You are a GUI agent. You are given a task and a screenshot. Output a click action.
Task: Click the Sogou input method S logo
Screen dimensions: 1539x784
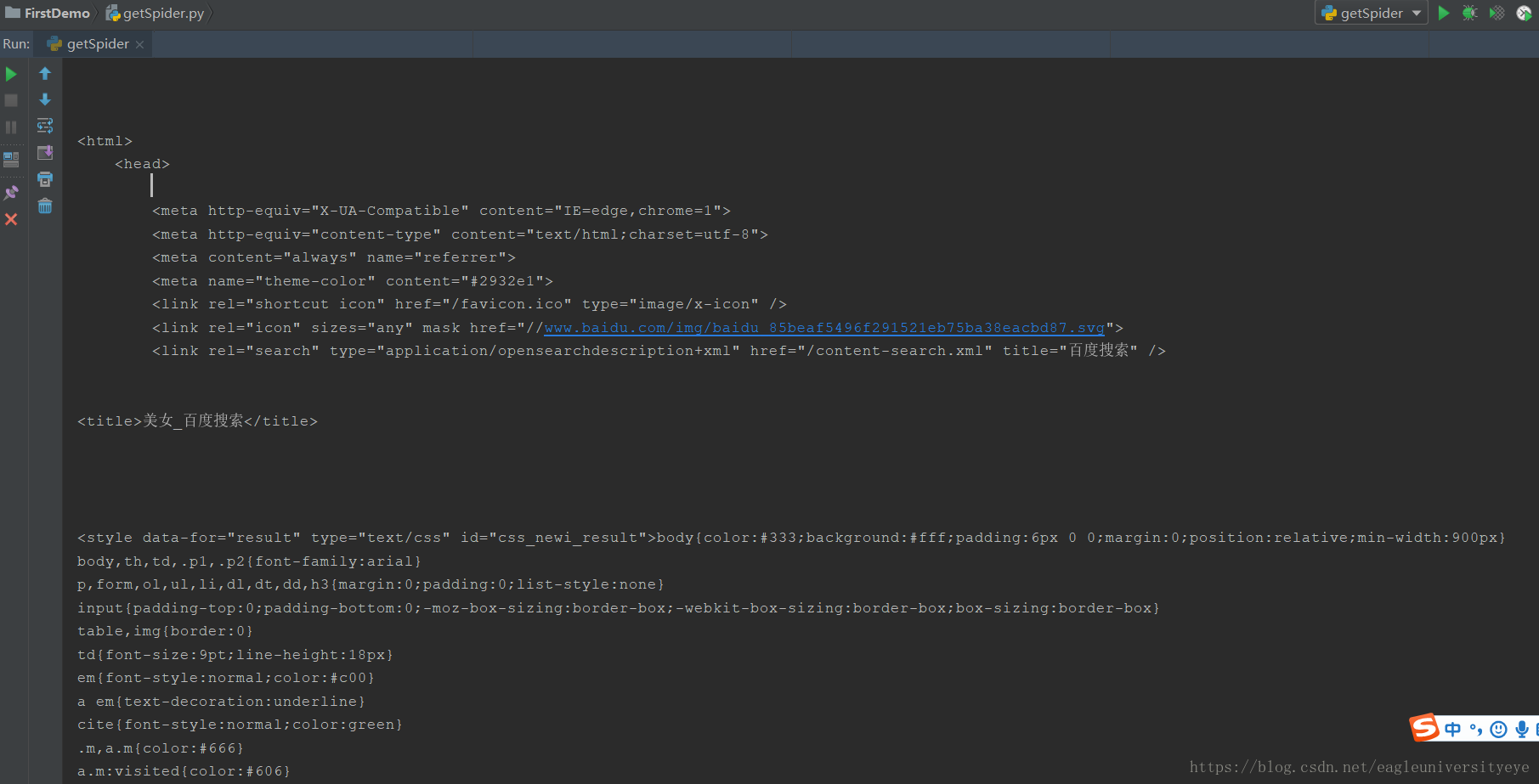(x=1424, y=728)
